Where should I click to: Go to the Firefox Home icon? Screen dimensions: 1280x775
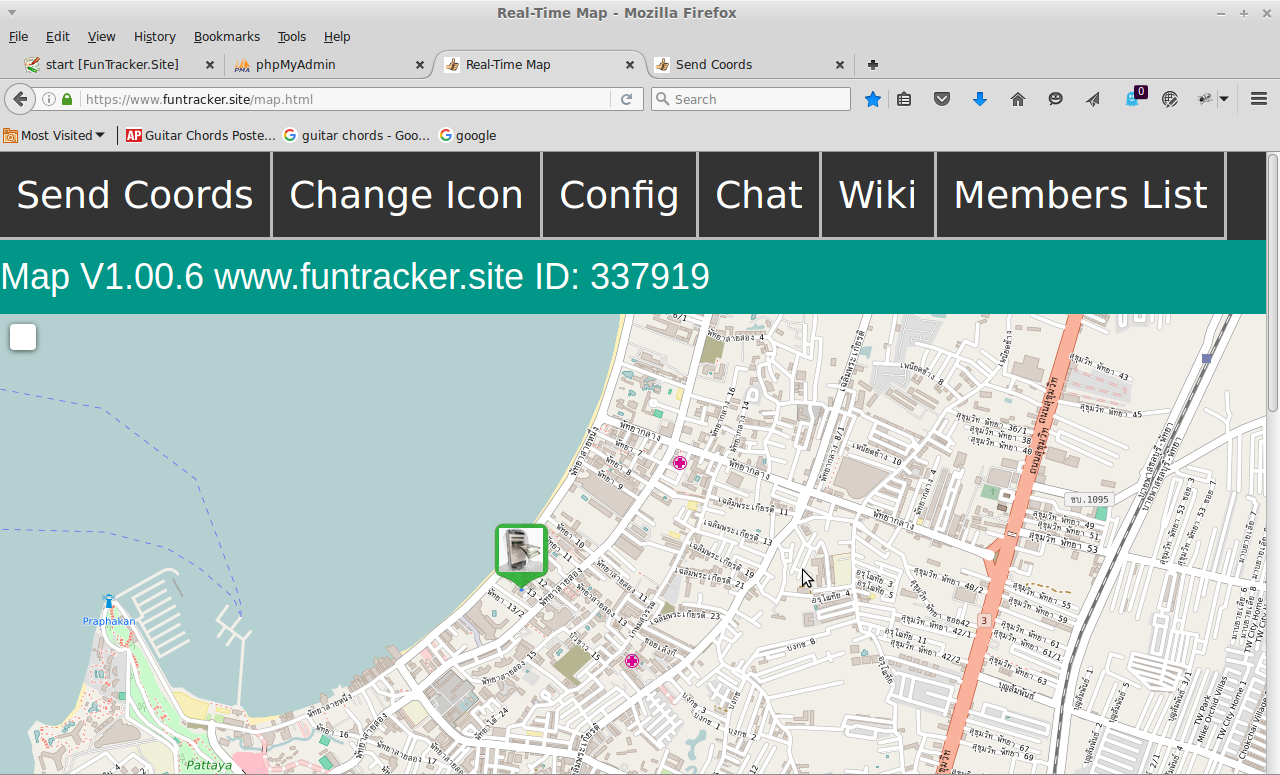(1018, 99)
